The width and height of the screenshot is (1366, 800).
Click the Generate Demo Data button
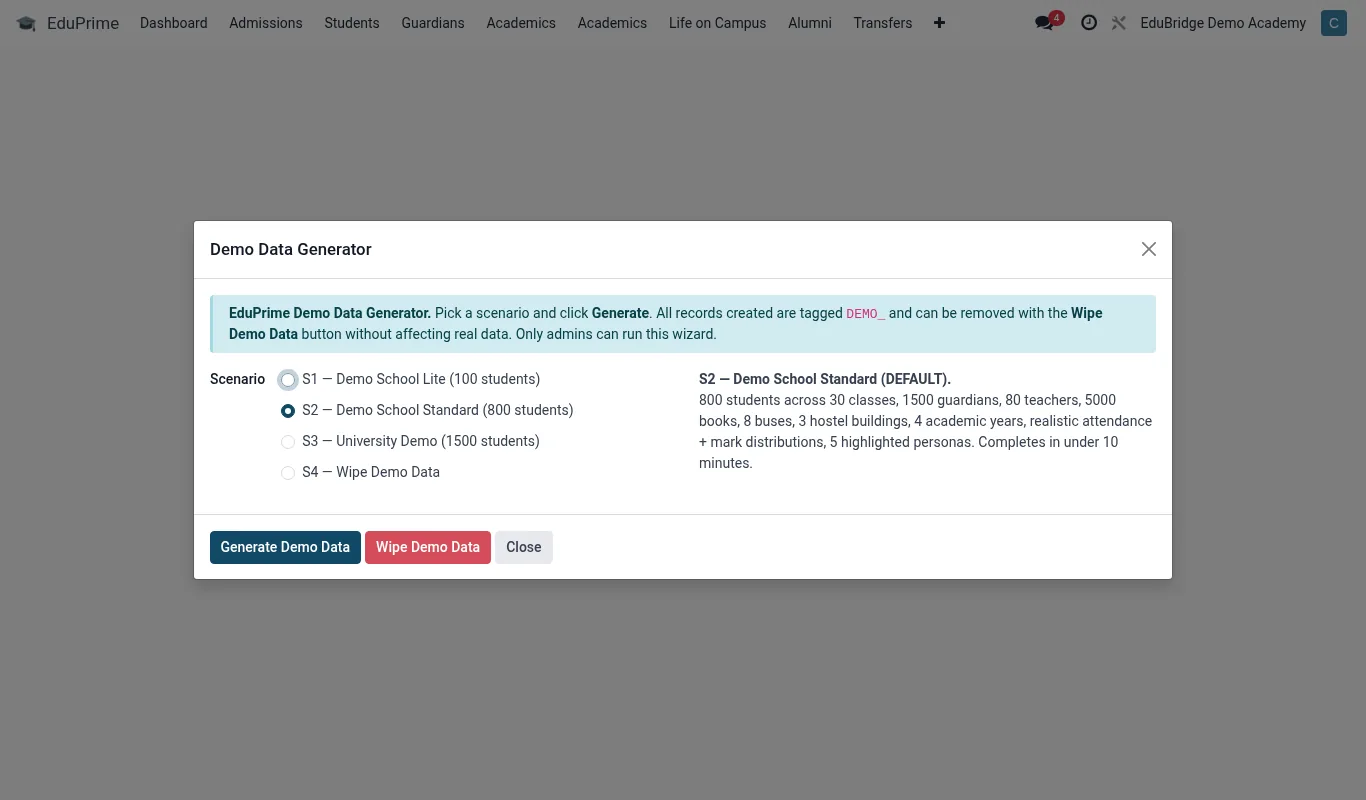[285, 547]
